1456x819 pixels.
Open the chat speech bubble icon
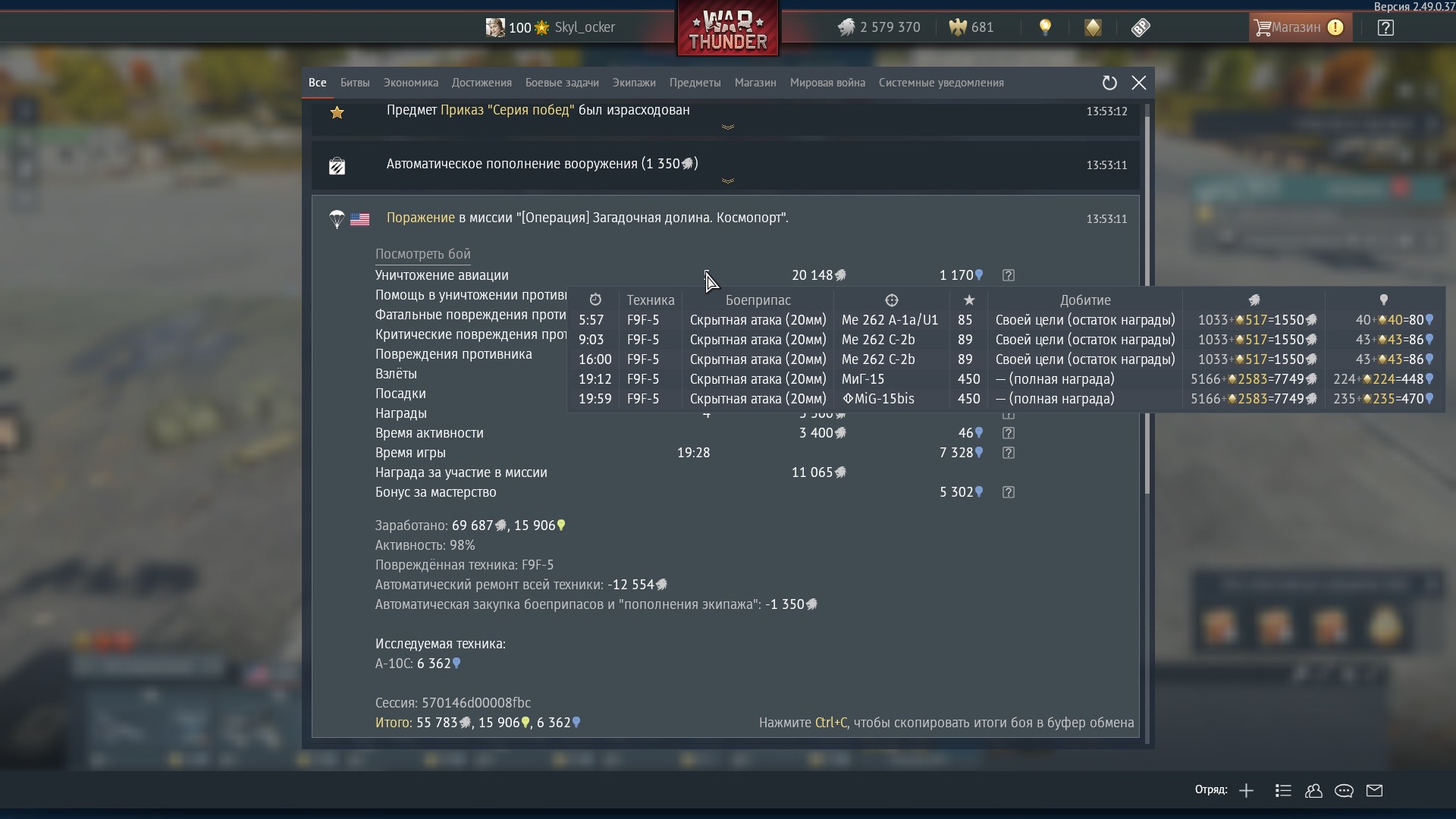click(x=1344, y=791)
